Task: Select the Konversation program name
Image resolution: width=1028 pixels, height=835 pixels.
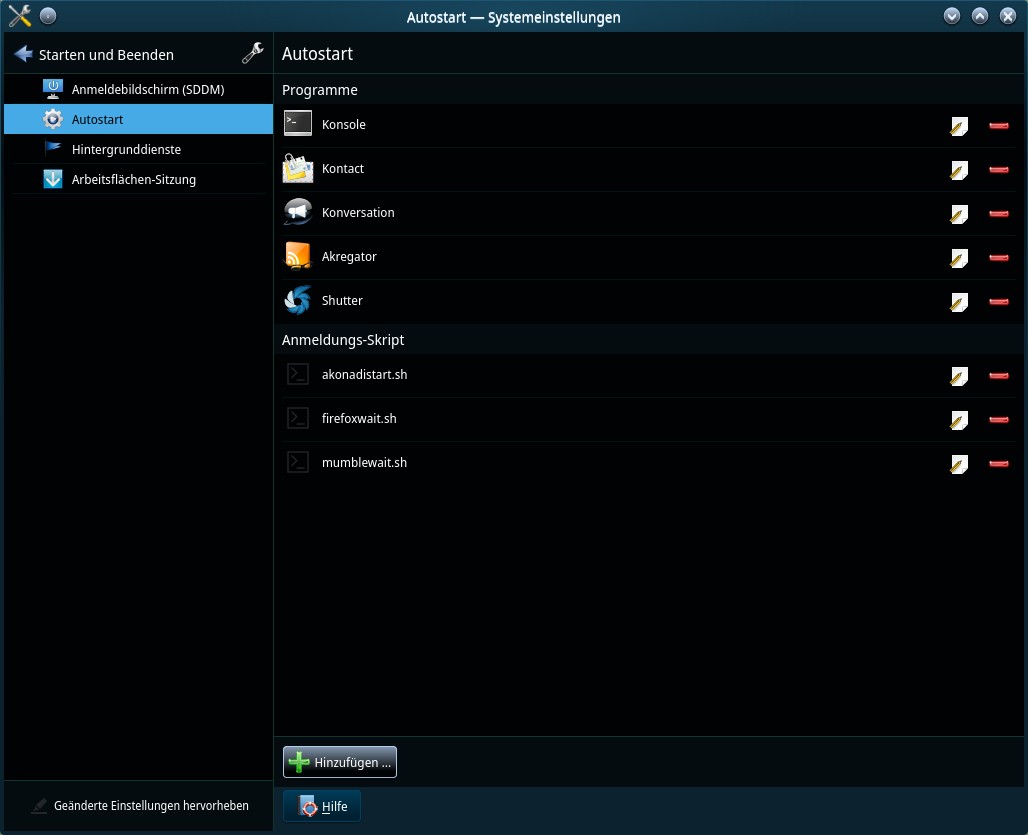Action: point(358,212)
